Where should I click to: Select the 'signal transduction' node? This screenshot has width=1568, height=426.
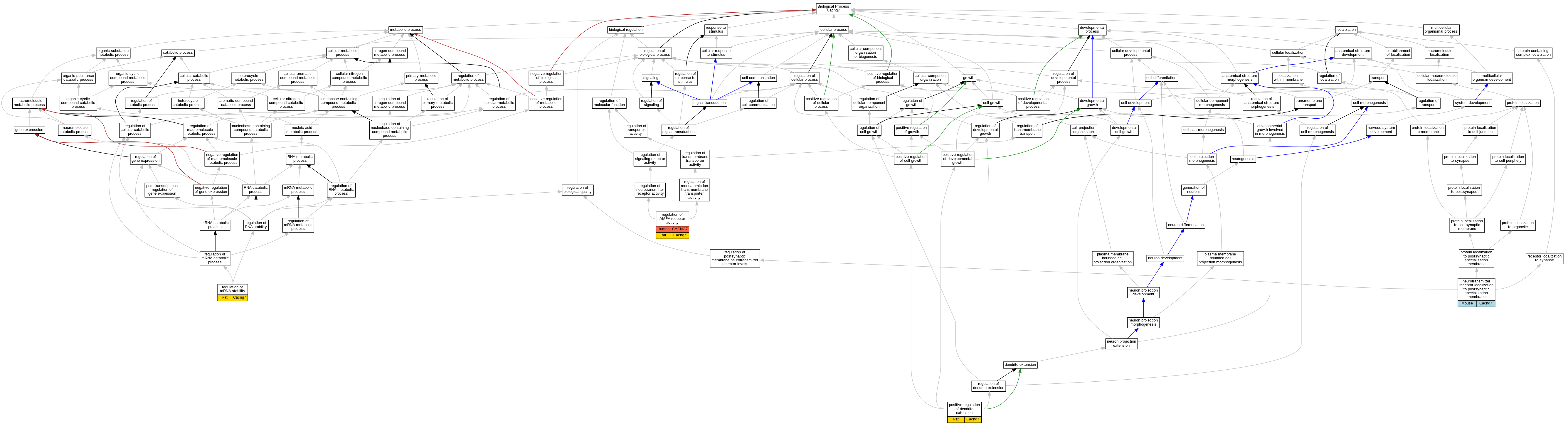tap(710, 103)
